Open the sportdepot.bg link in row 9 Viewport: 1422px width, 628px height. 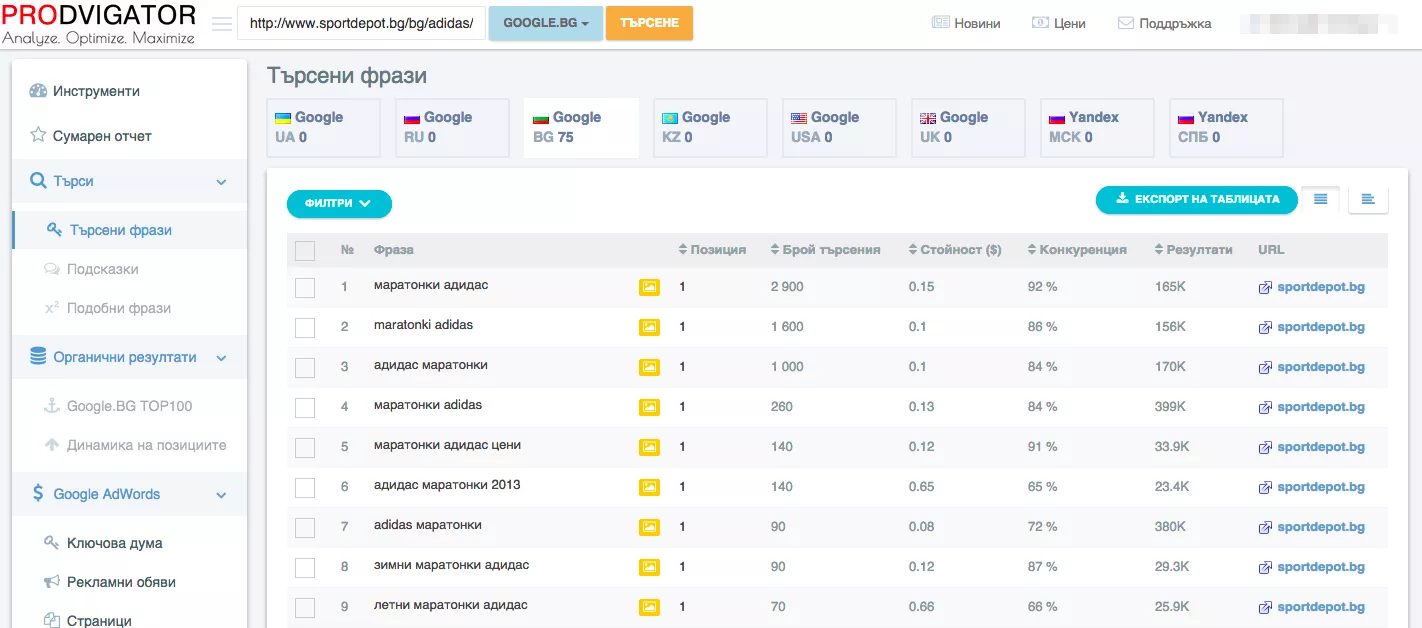coord(1320,607)
